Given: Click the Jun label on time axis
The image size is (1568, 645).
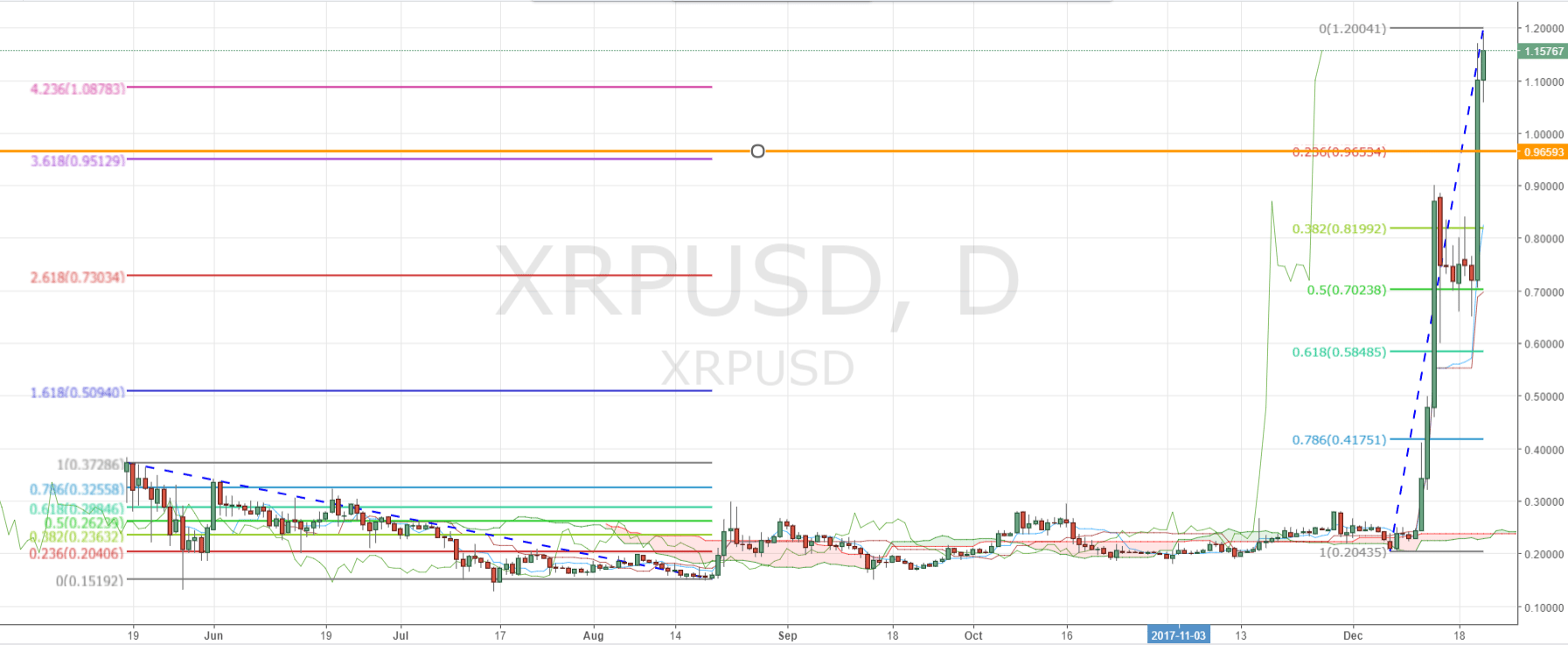Looking at the screenshot, I should point(213,636).
